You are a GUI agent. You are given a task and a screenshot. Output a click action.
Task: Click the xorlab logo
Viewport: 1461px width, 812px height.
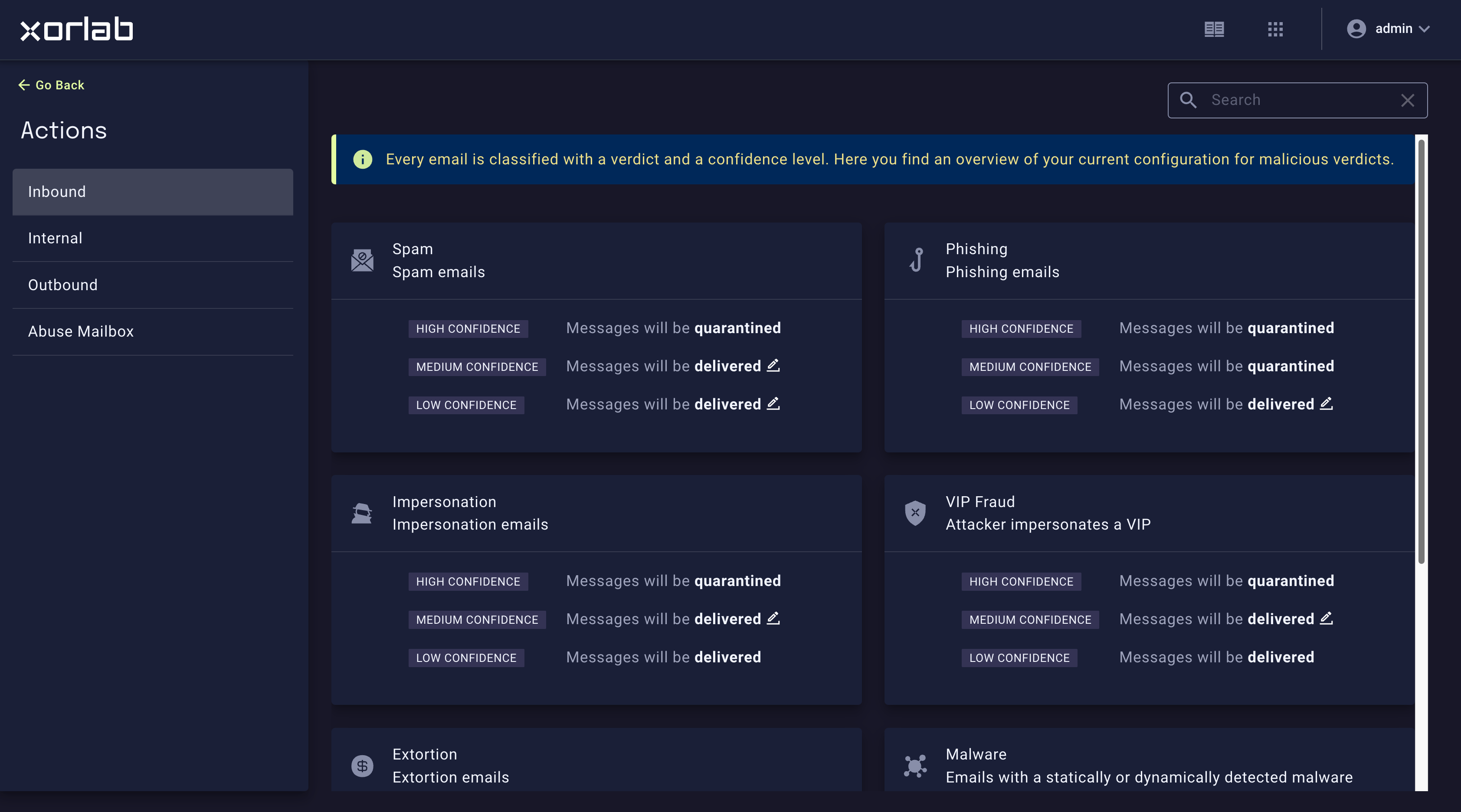click(x=77, y=29)
